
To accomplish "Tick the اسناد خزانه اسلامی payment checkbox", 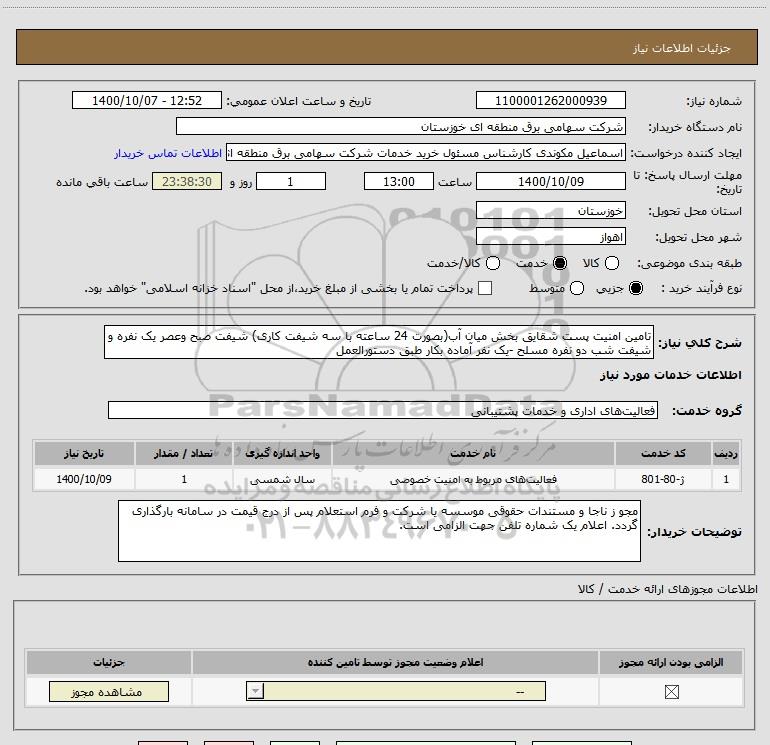I will click(x=485, y=288).
